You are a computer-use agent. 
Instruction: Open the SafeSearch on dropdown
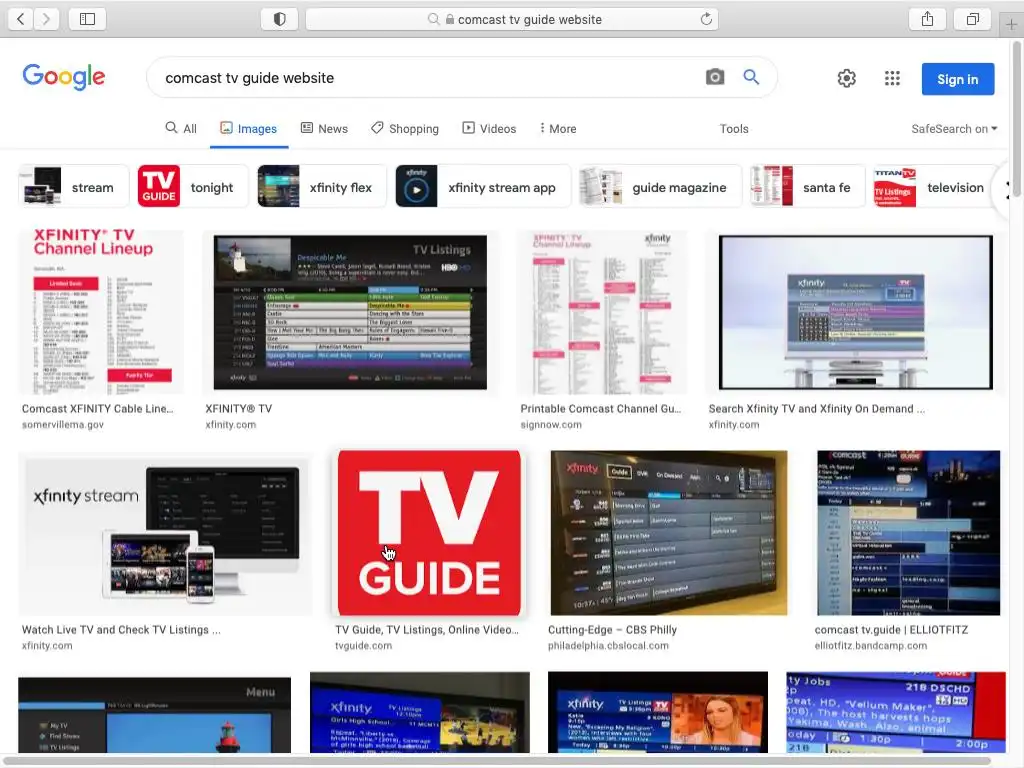pos(954,129)
